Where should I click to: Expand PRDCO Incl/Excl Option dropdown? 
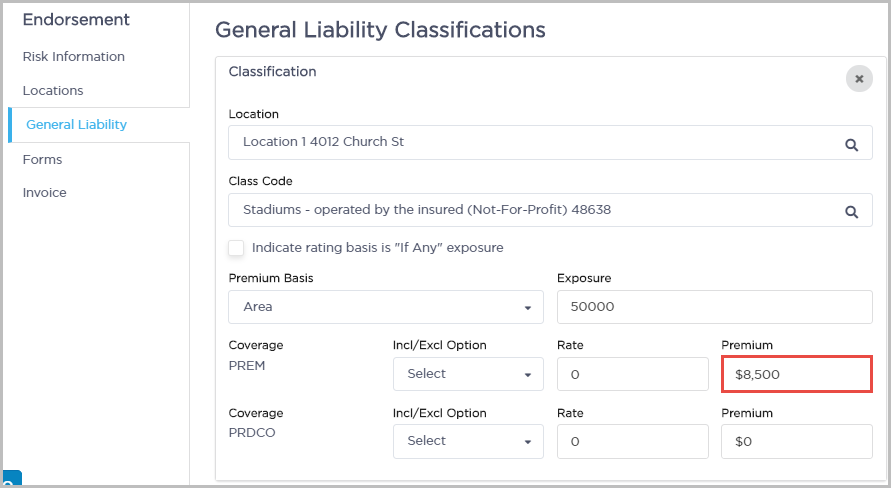pyautogui.click(x=468, y=441)
